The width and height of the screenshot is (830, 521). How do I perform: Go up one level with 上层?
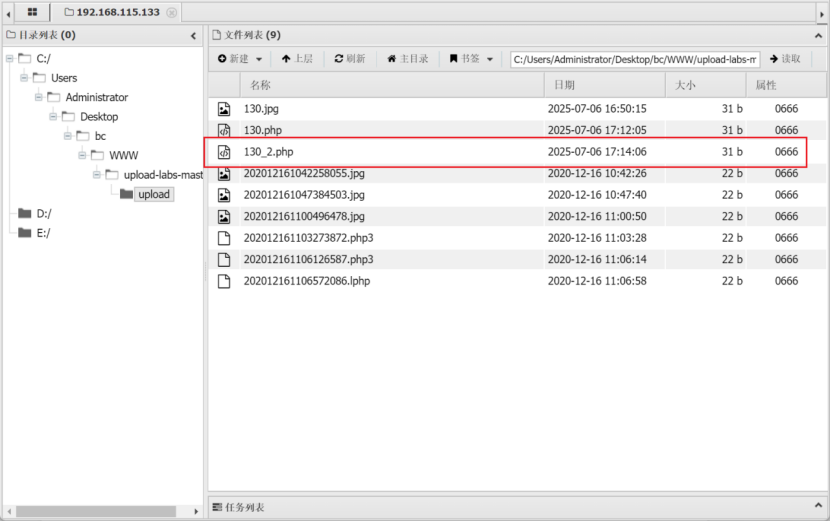point(297,59)
